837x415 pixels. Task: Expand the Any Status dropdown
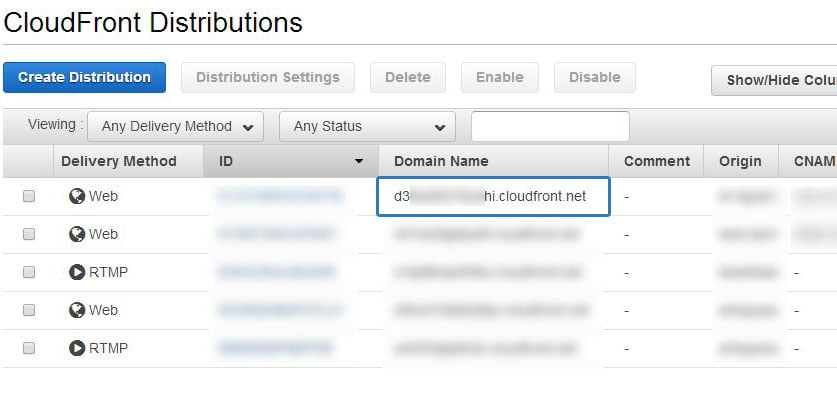coord(367,127)
